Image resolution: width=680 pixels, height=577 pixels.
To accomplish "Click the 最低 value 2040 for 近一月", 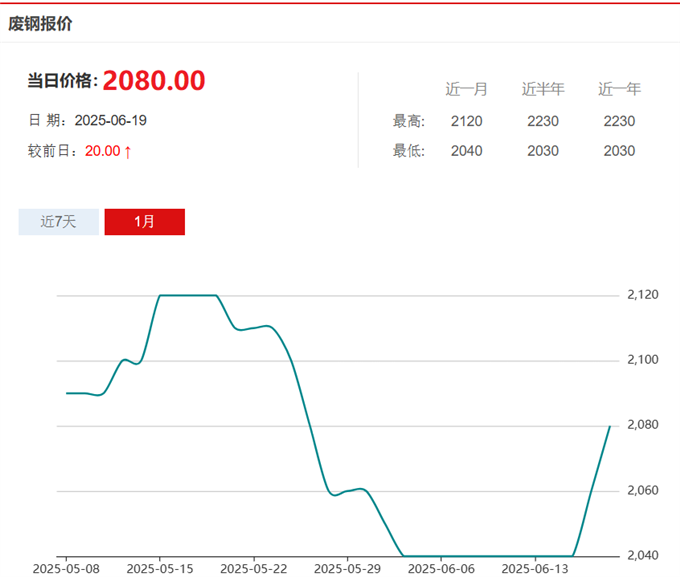I will 466,151.
